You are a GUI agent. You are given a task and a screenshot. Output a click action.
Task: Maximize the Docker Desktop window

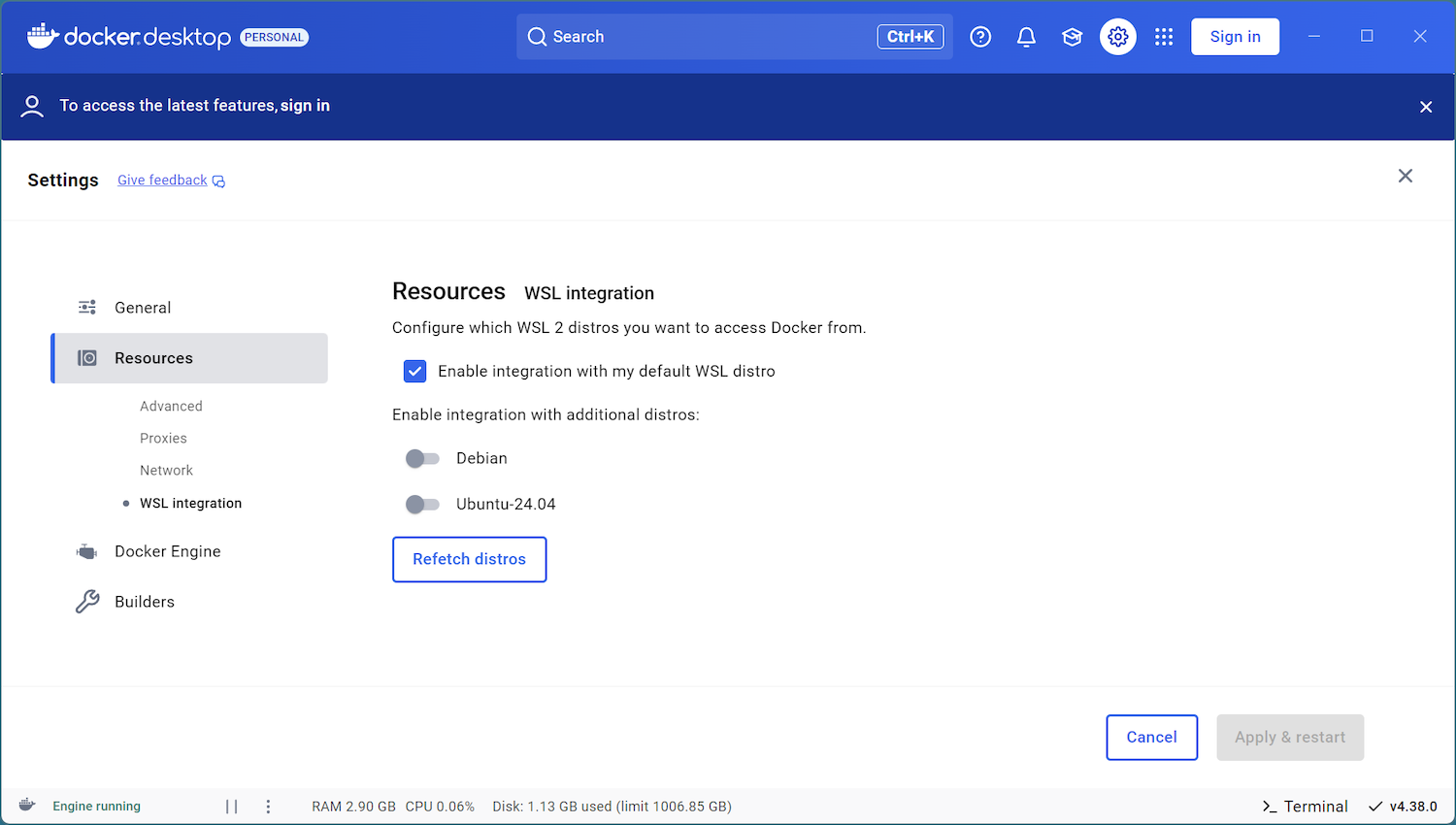tap(1367, 36)
